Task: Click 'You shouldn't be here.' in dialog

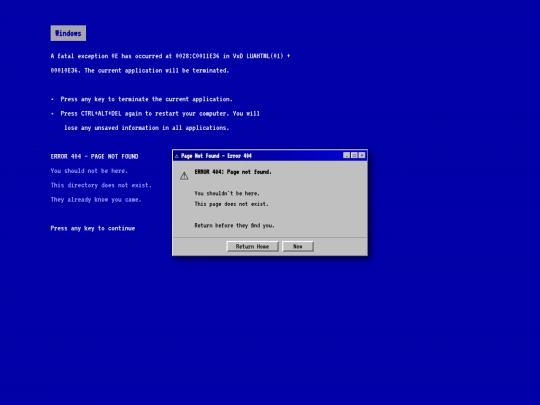Action: coord(227,193)
